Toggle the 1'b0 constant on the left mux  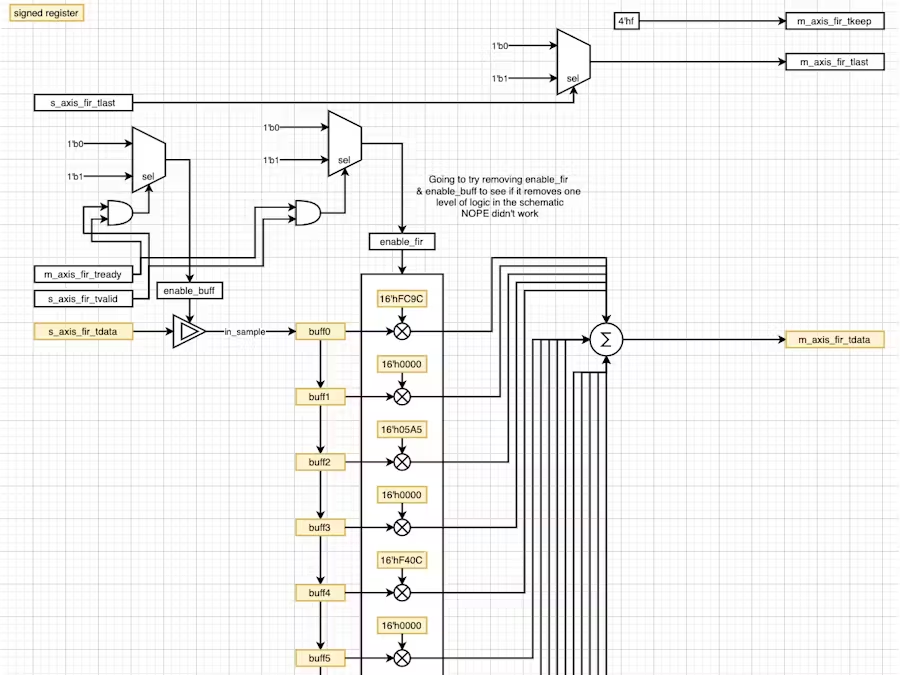pos(73,143)
